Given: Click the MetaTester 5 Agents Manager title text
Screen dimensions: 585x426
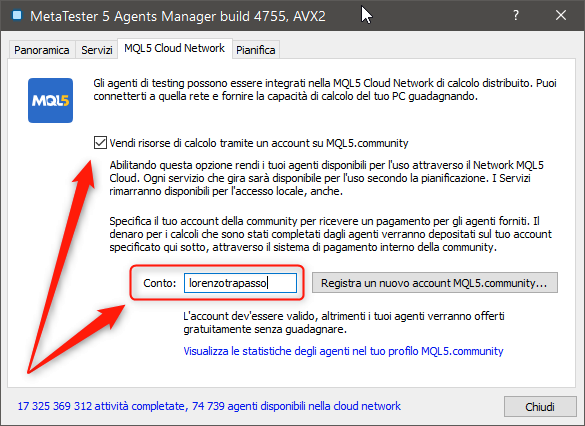Looking at the screenshot, I should 178,16.
